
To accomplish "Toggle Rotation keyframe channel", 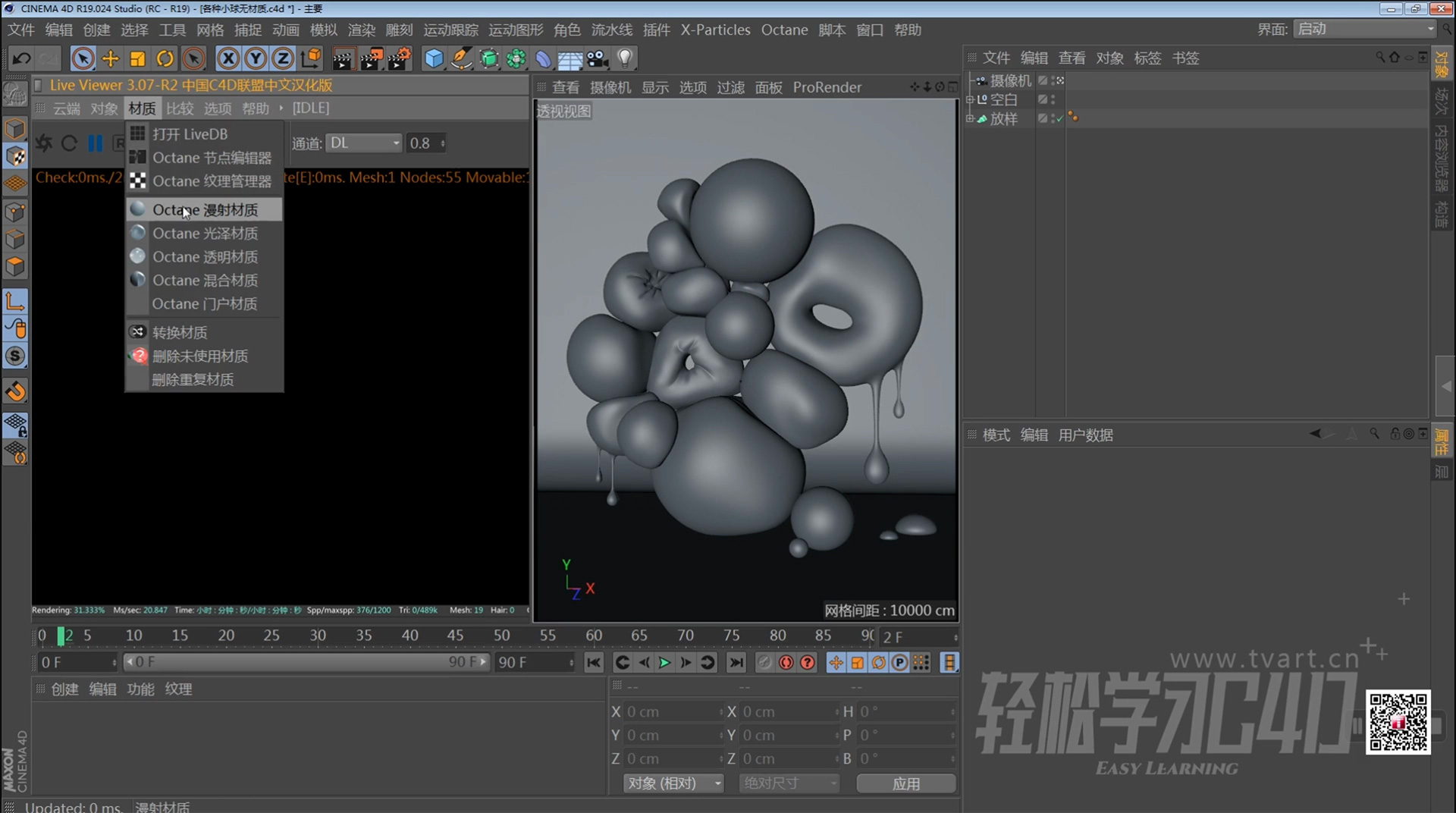I will click(x=878, y=662).
